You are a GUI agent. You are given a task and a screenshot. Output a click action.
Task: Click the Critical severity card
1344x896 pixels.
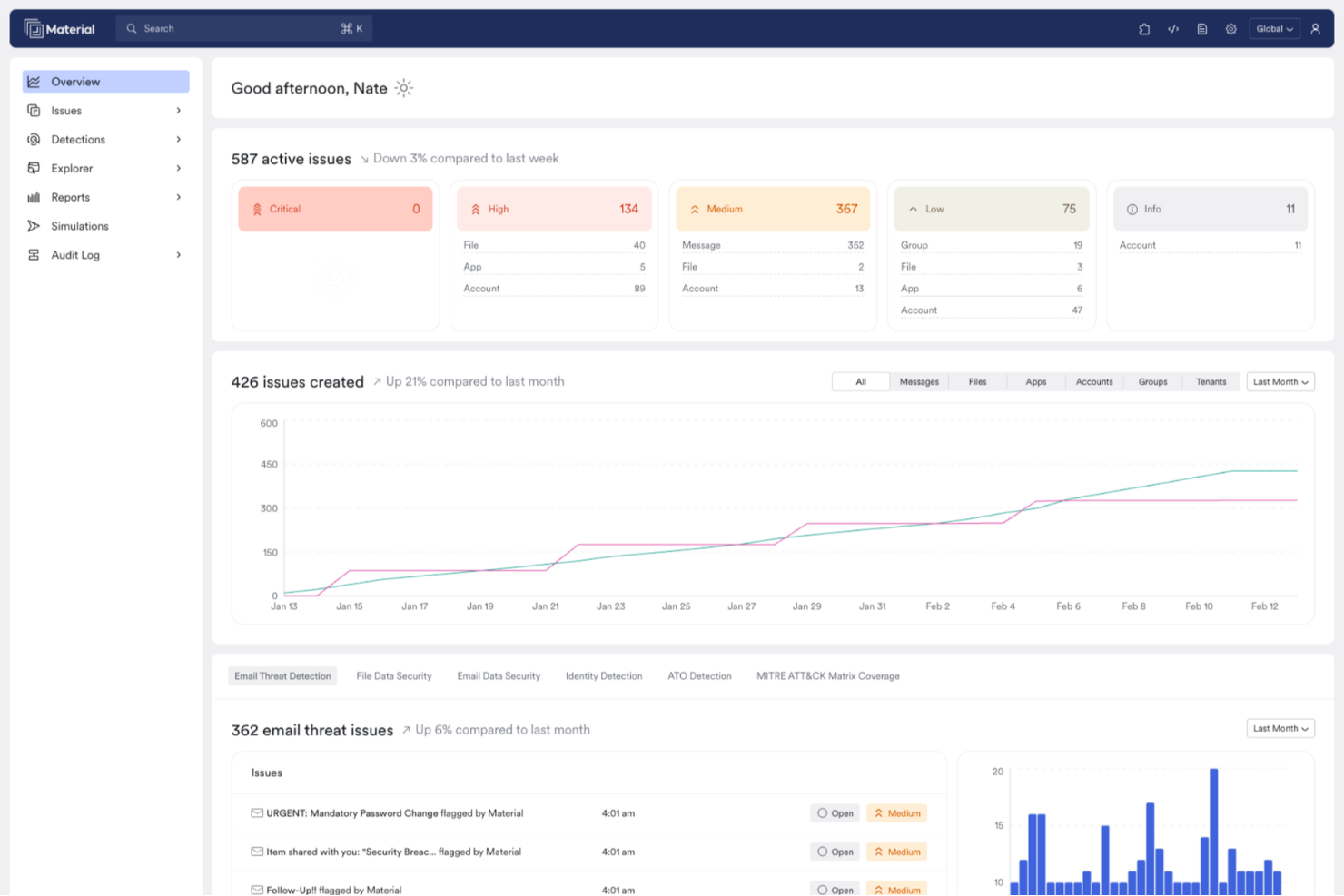[335, 208]
